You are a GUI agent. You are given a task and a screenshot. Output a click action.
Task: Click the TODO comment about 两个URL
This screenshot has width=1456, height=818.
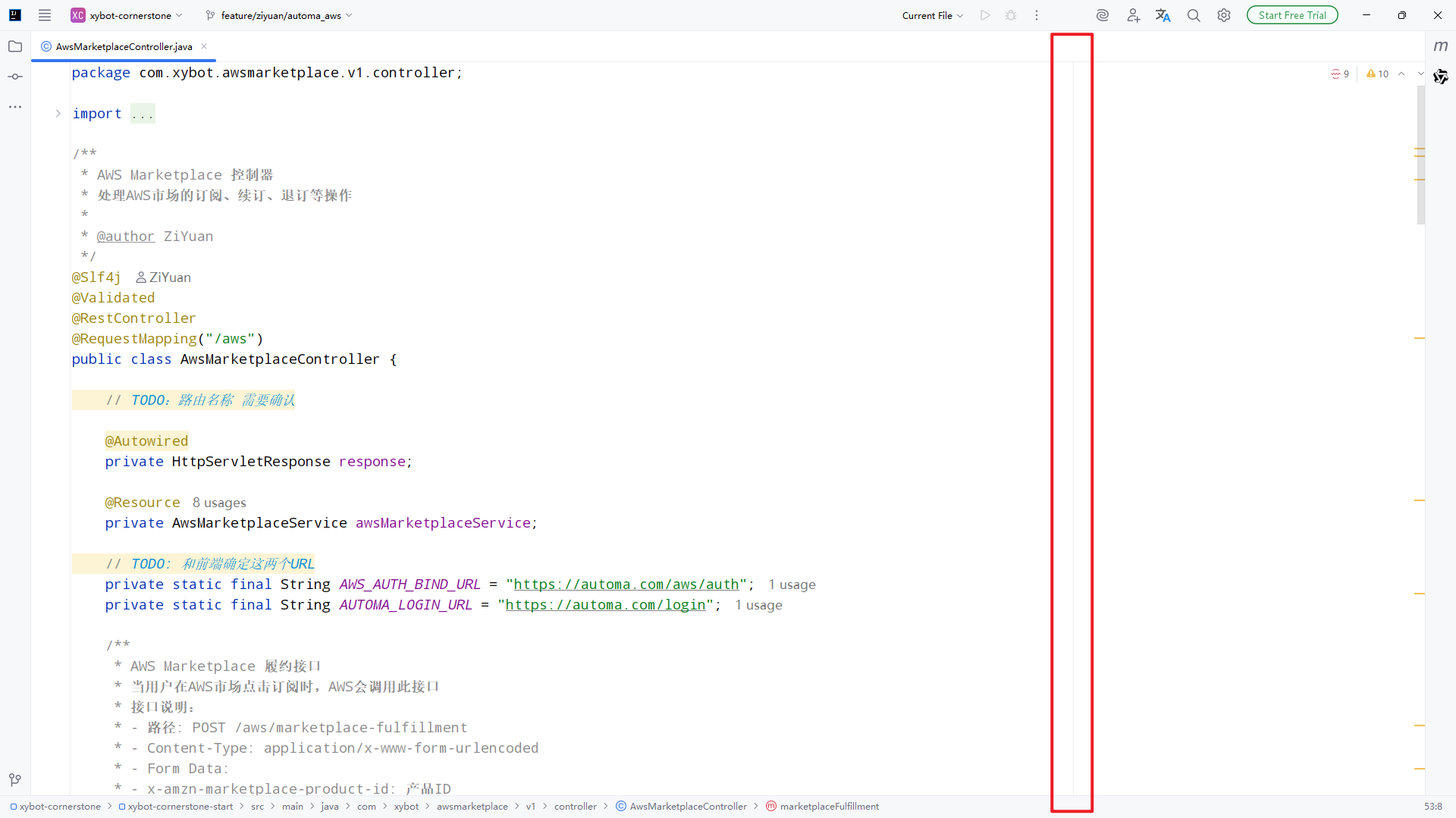tap(210, 564)
